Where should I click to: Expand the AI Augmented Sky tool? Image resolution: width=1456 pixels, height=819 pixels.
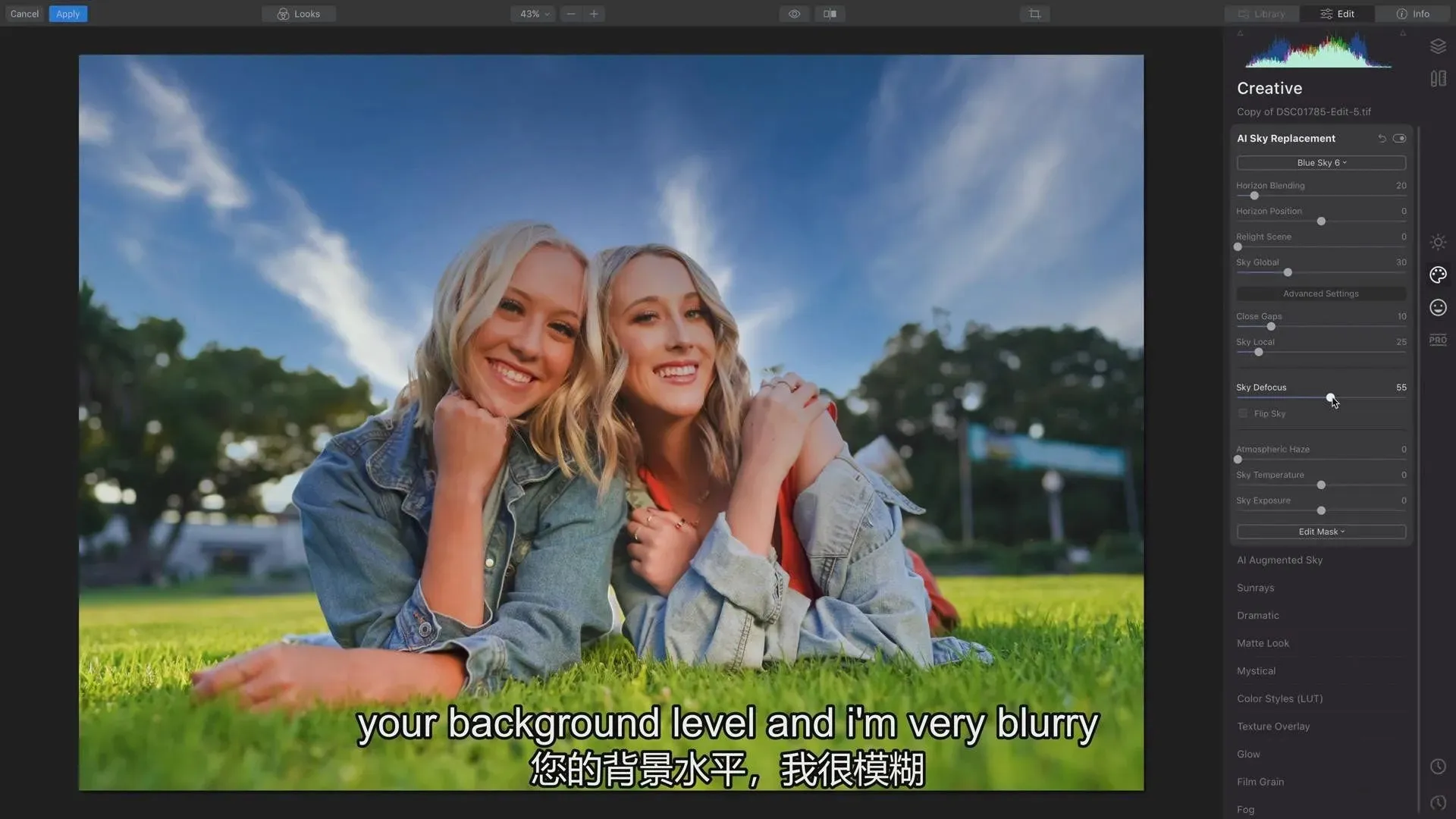click(1279, 560)
